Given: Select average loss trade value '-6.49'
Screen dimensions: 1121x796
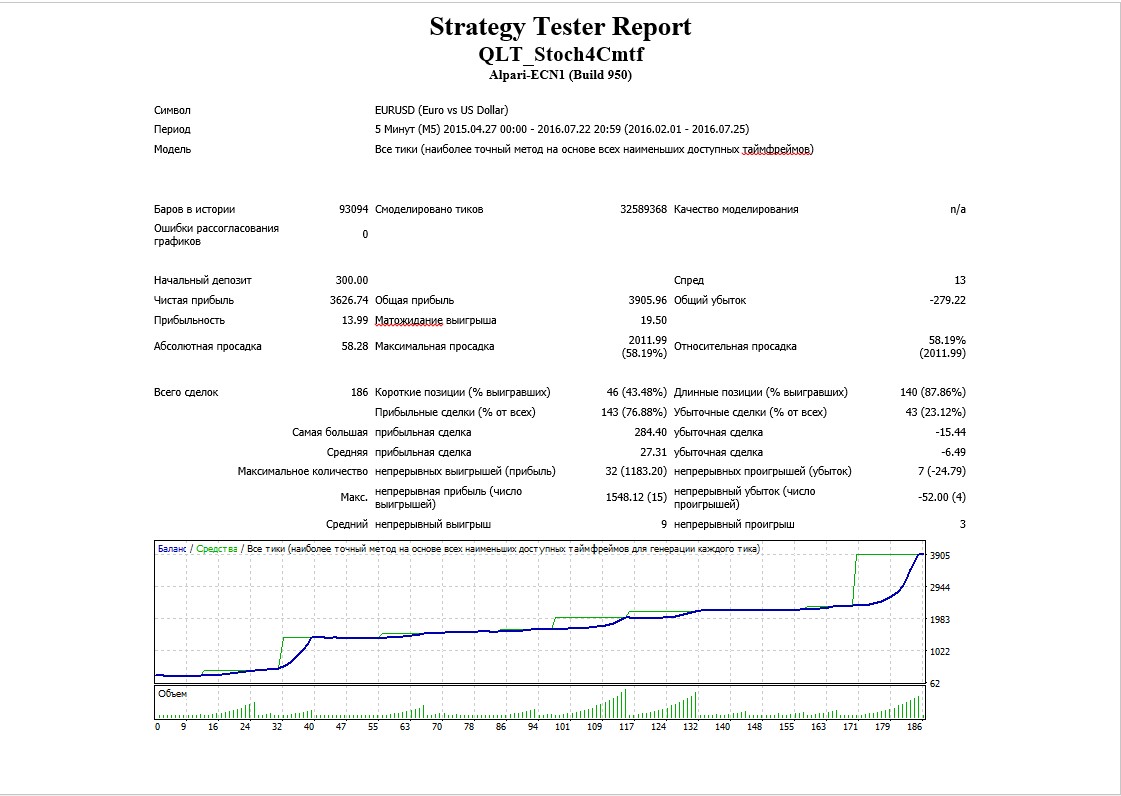Looking at the screenshot, I should [954, 452].
